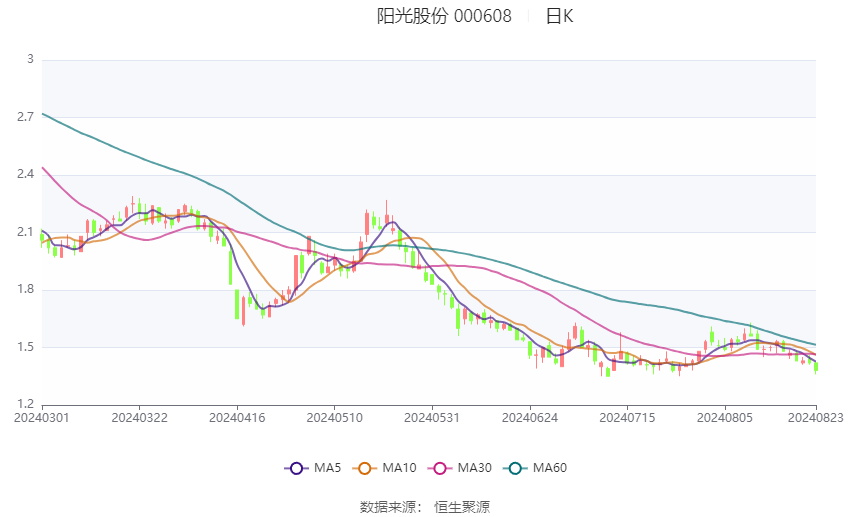850x517 pixels.
Task: Click x-axis date label 20240805
Action: (725, 418)
